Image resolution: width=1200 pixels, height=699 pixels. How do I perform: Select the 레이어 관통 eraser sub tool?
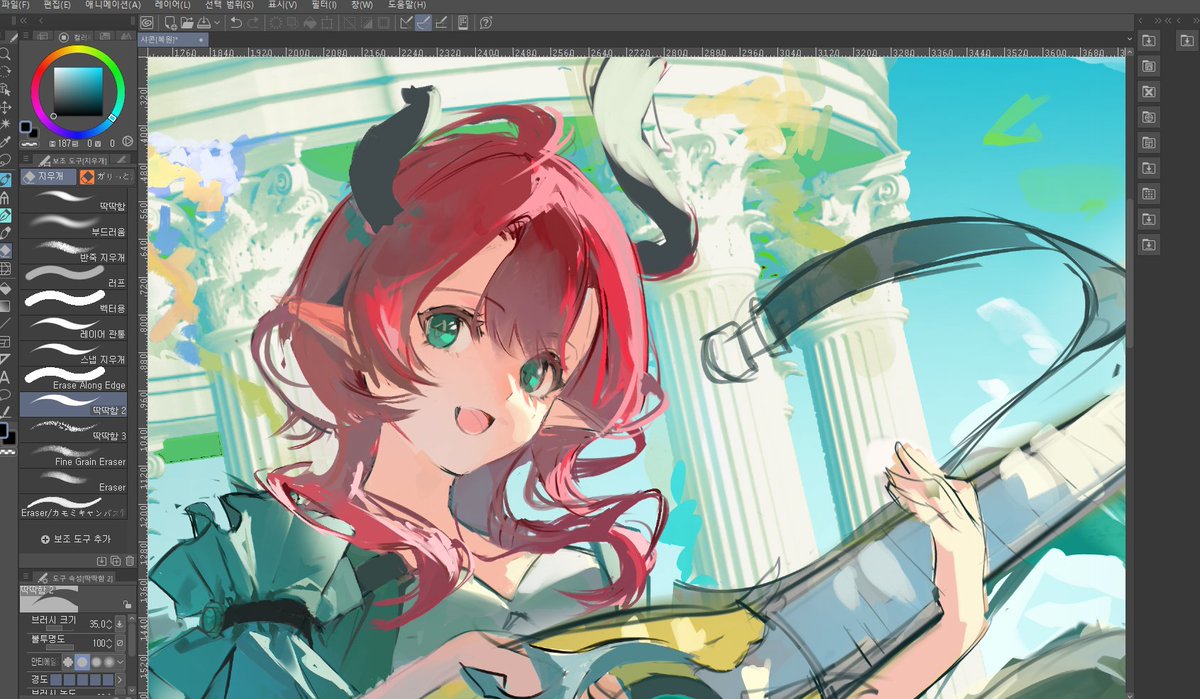coord(74,327)
